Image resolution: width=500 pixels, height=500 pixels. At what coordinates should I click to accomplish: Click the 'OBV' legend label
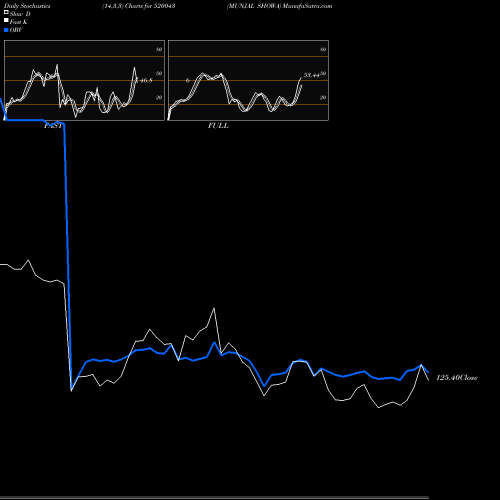pos(16,30)
